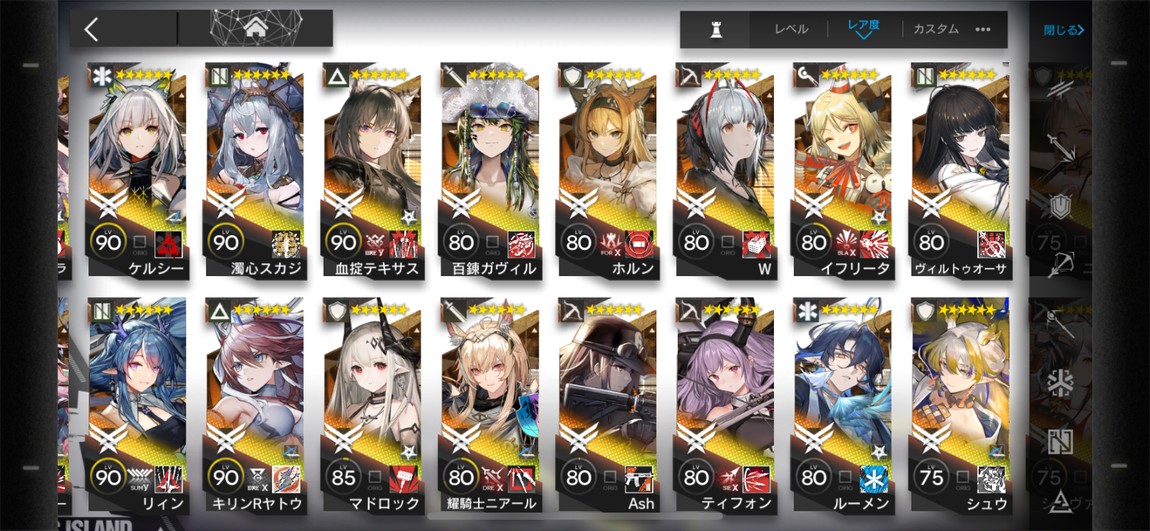Viewport: 1150px width, 531px height.
Task: Choose operator Ash card
Action: [x=607, y=406]
